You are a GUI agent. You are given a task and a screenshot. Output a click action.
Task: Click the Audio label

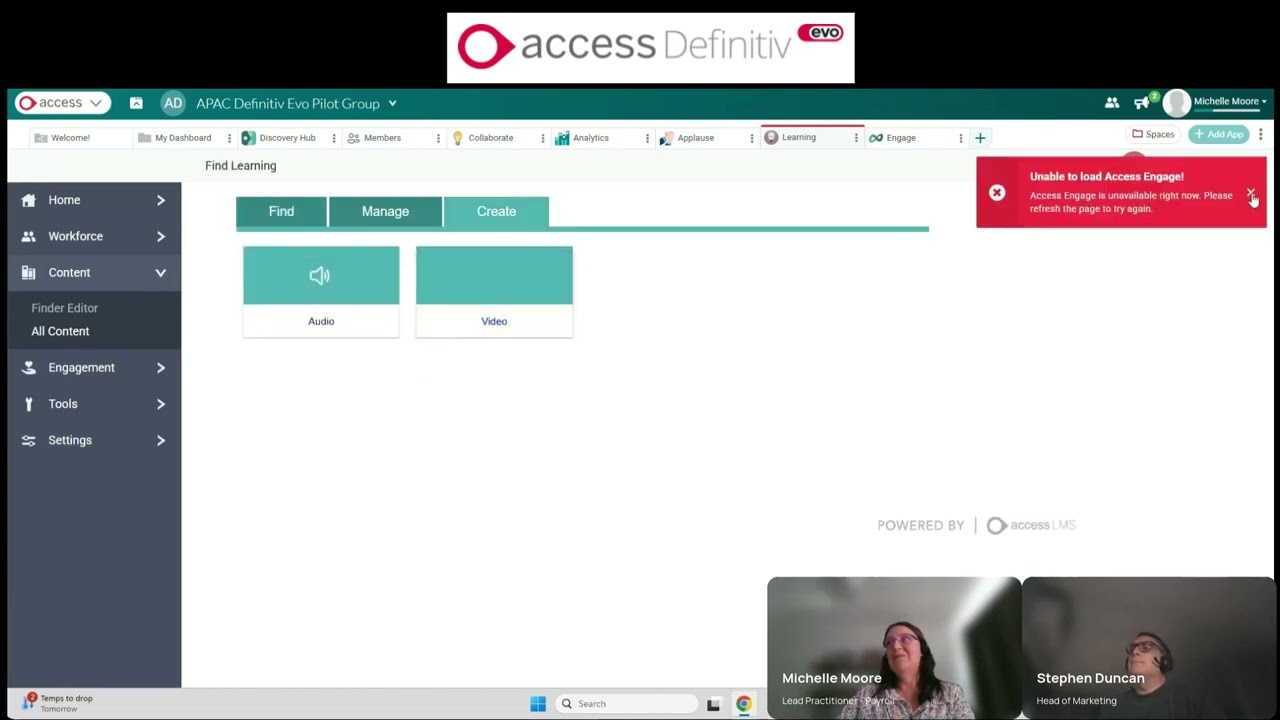tap(321, 321)
